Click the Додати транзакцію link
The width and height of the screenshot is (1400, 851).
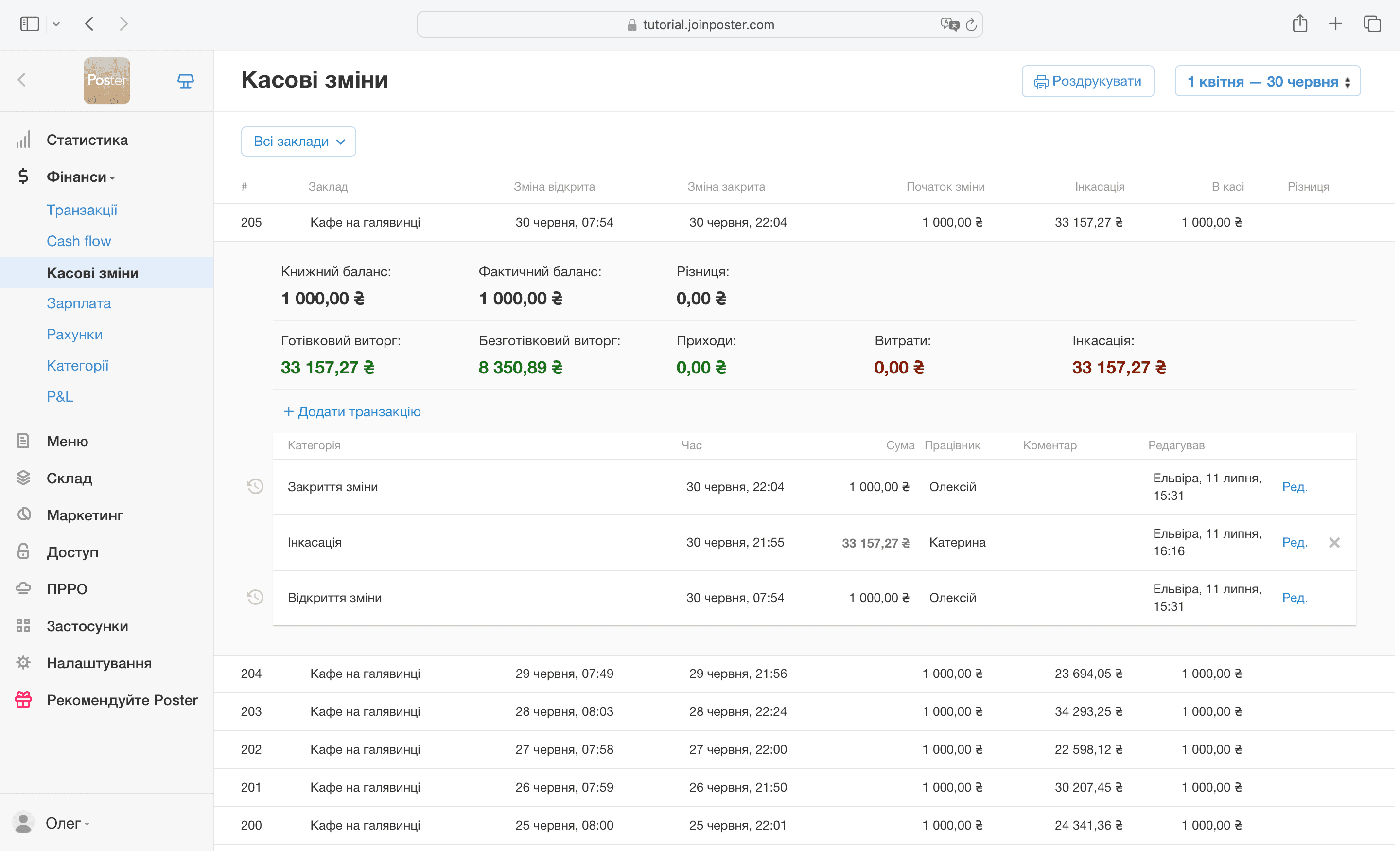[x=352, y=411]
